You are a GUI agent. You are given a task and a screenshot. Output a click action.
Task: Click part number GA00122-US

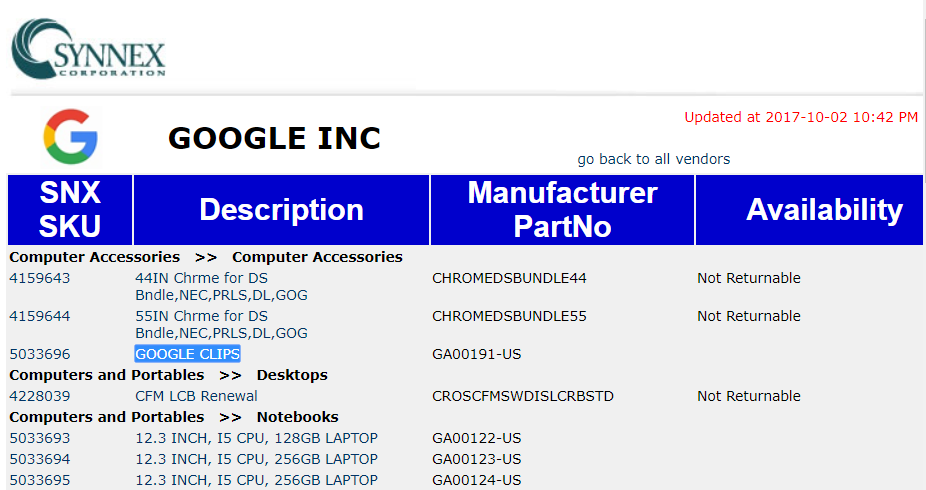pos(476,438)
